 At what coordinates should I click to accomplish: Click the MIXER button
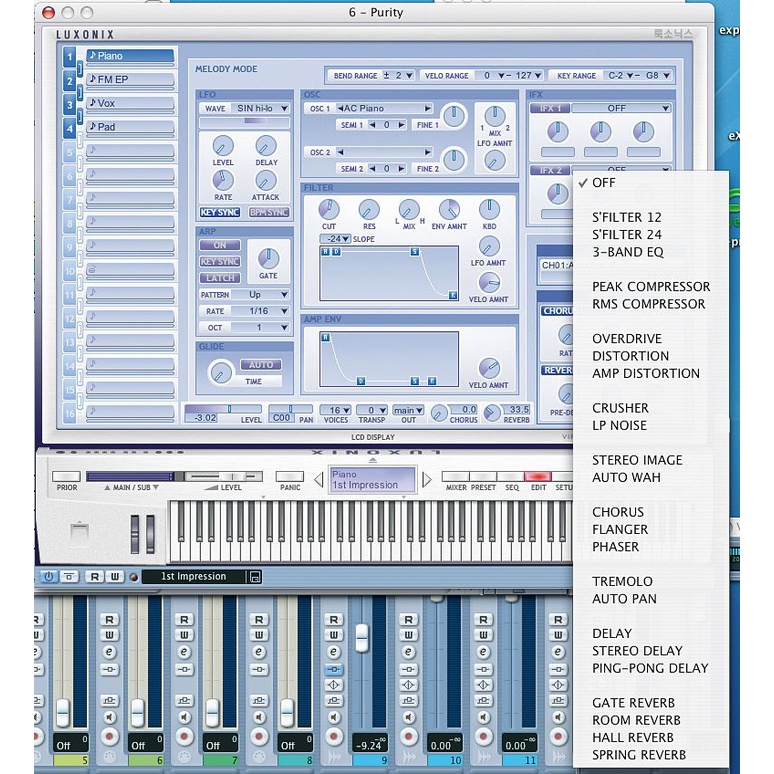455,489
